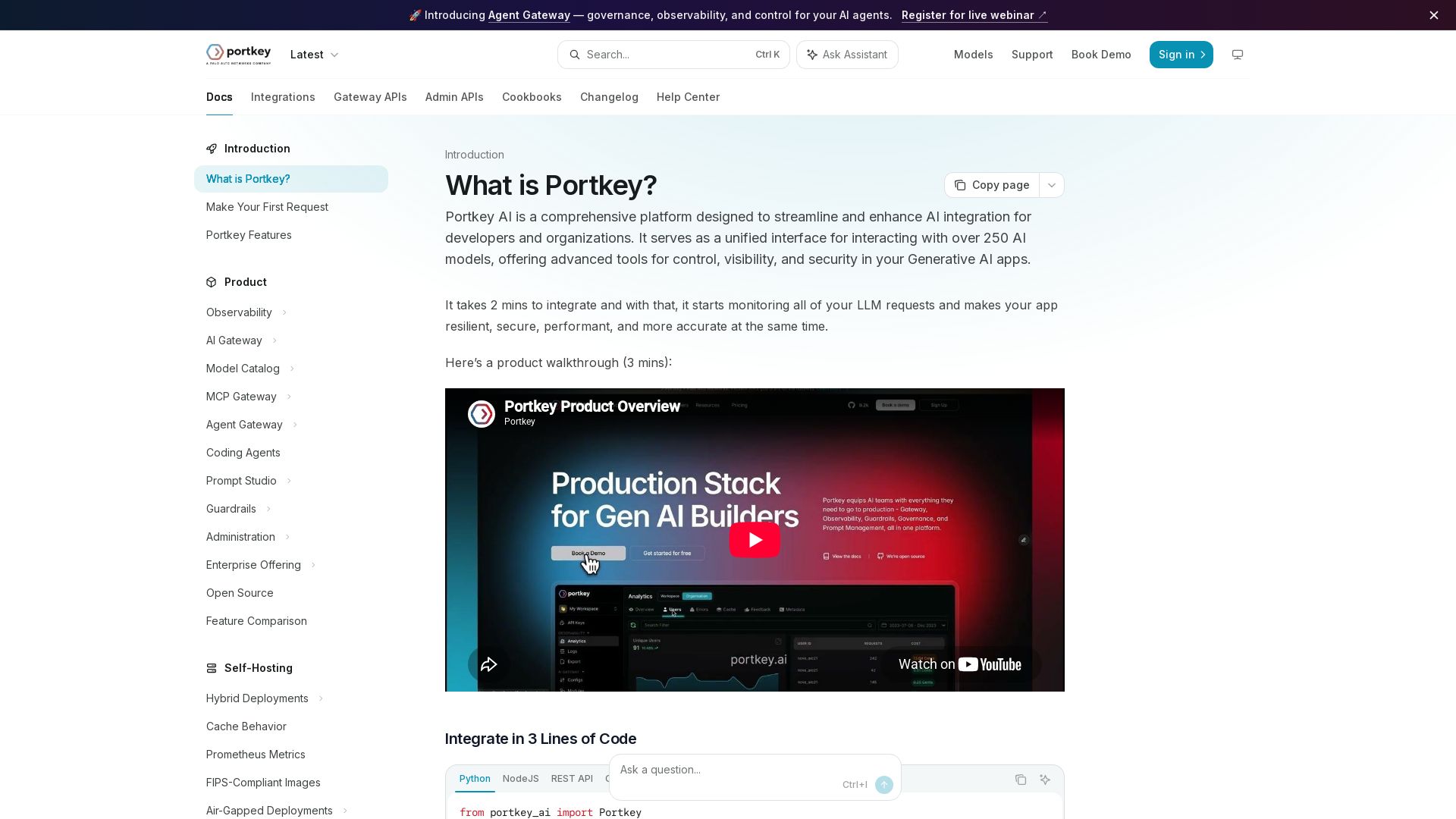
Task: Click the Sign in button
Action: click(x=1181, y=55)
